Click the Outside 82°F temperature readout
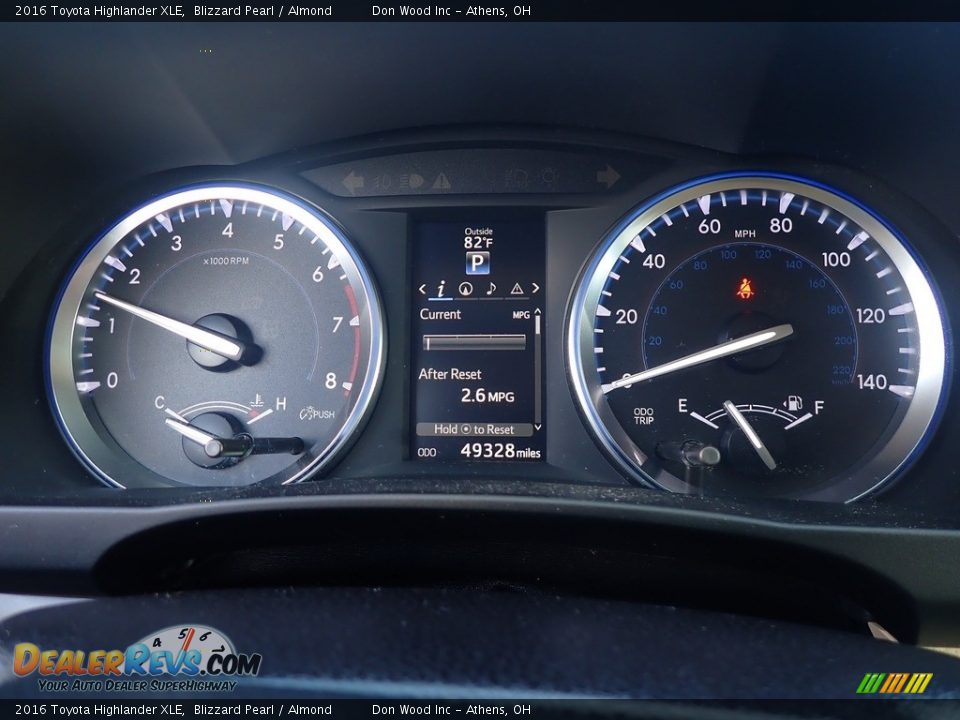The height and width of the screenshot is (720, 960). point(478,238)
